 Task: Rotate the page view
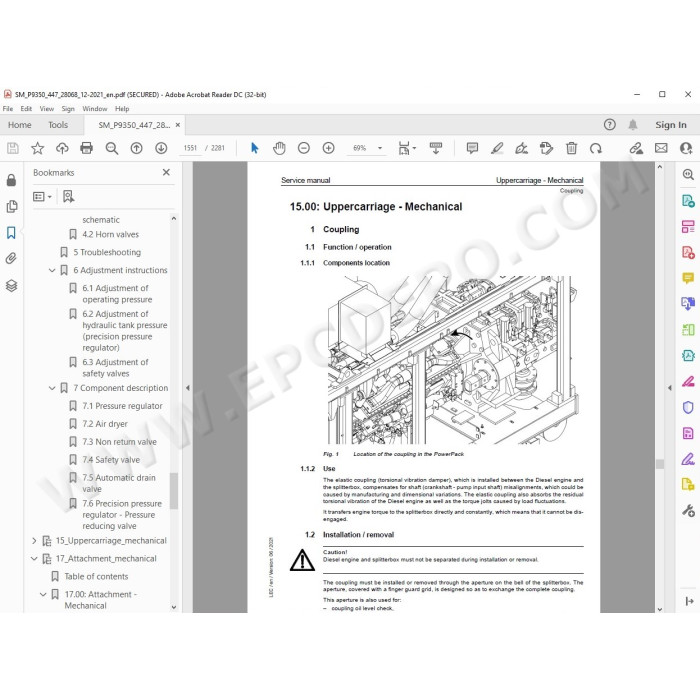[x=596, y=148]
